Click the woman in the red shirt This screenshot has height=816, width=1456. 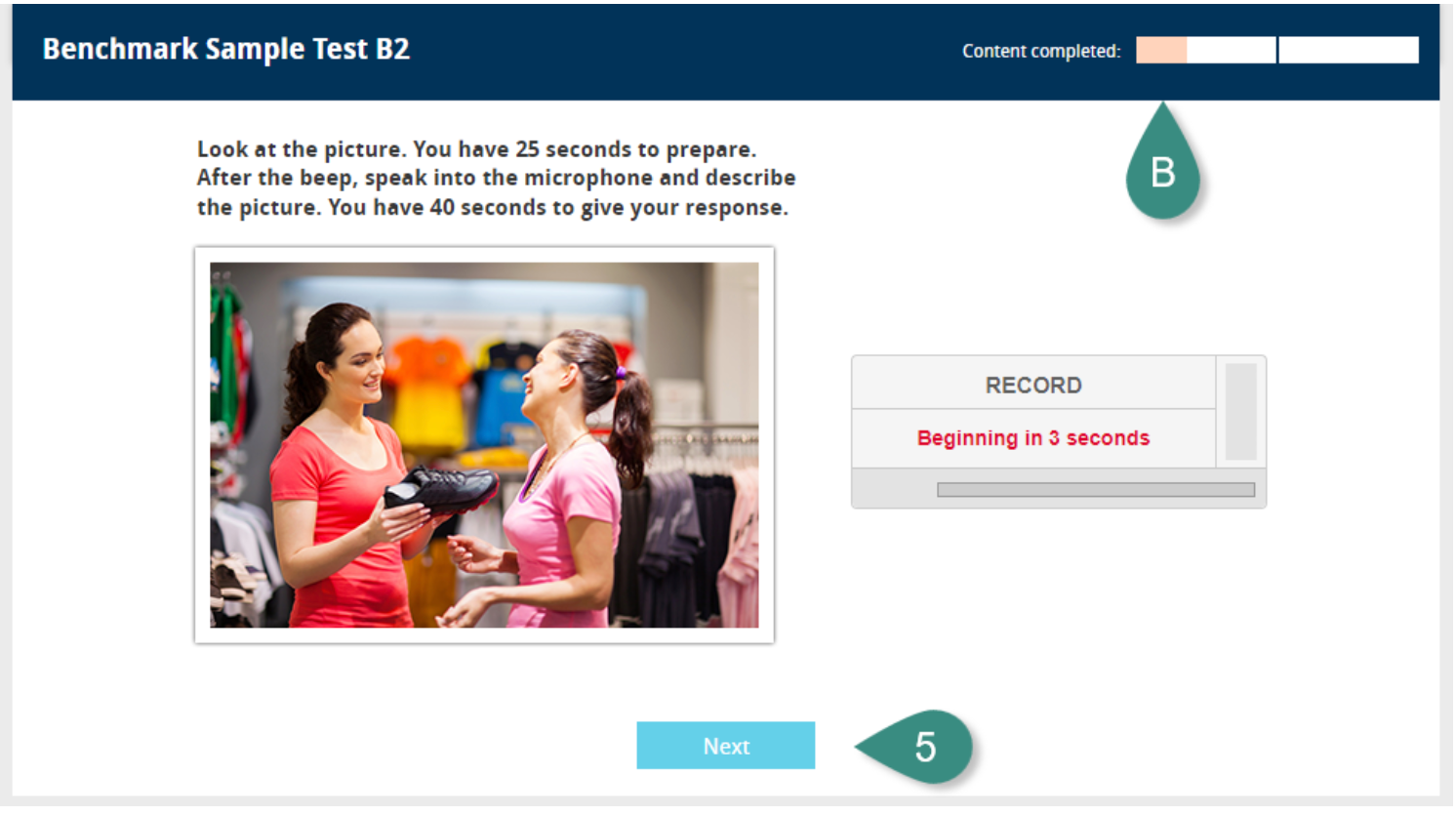click(x=342, y=469)
